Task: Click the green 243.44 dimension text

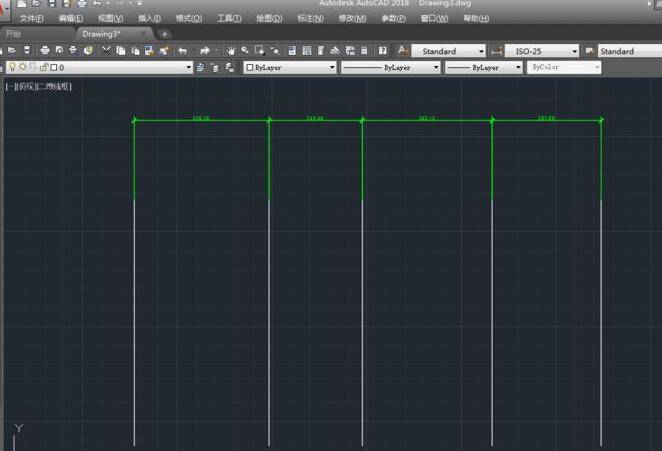Action: tap(315, 118)
